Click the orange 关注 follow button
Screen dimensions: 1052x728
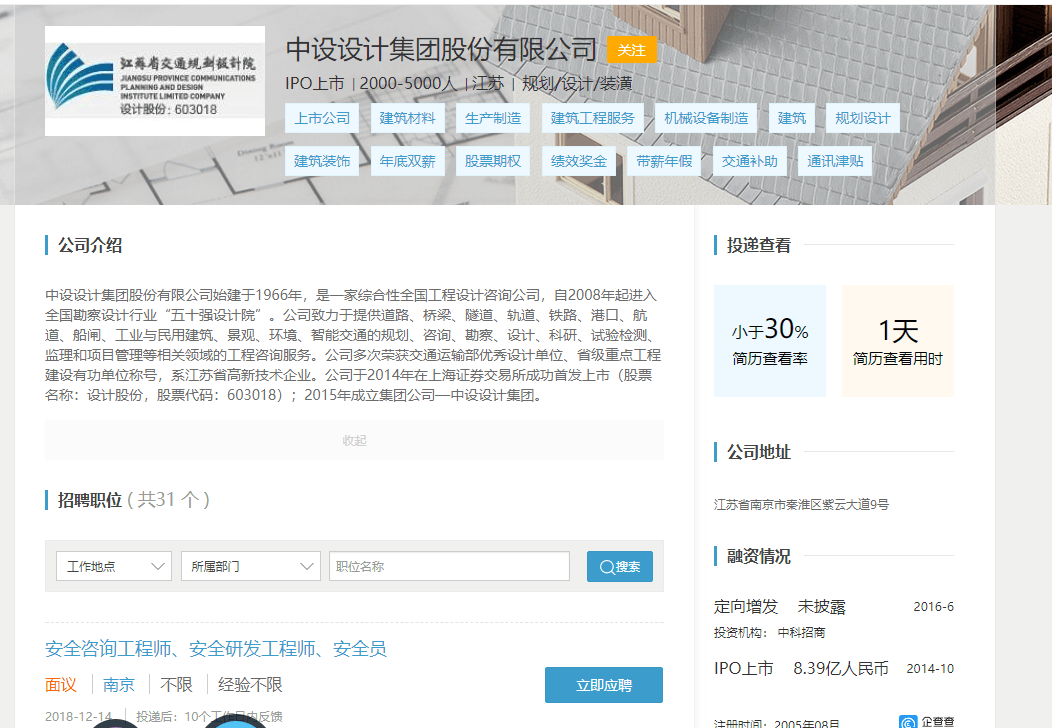(631, 50)
